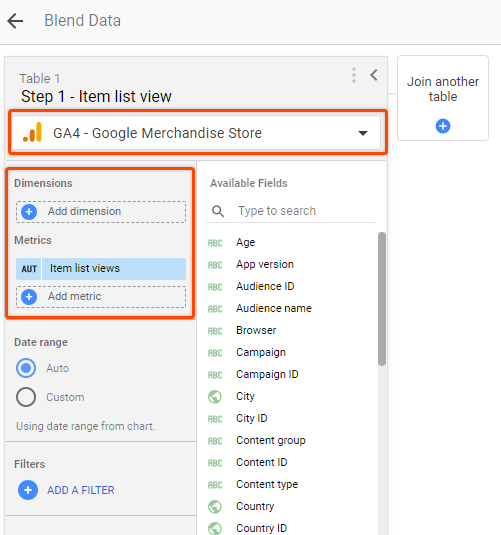Screen dimensions: 501x535
Task: Select the City ID field
Action: point(252,418)
